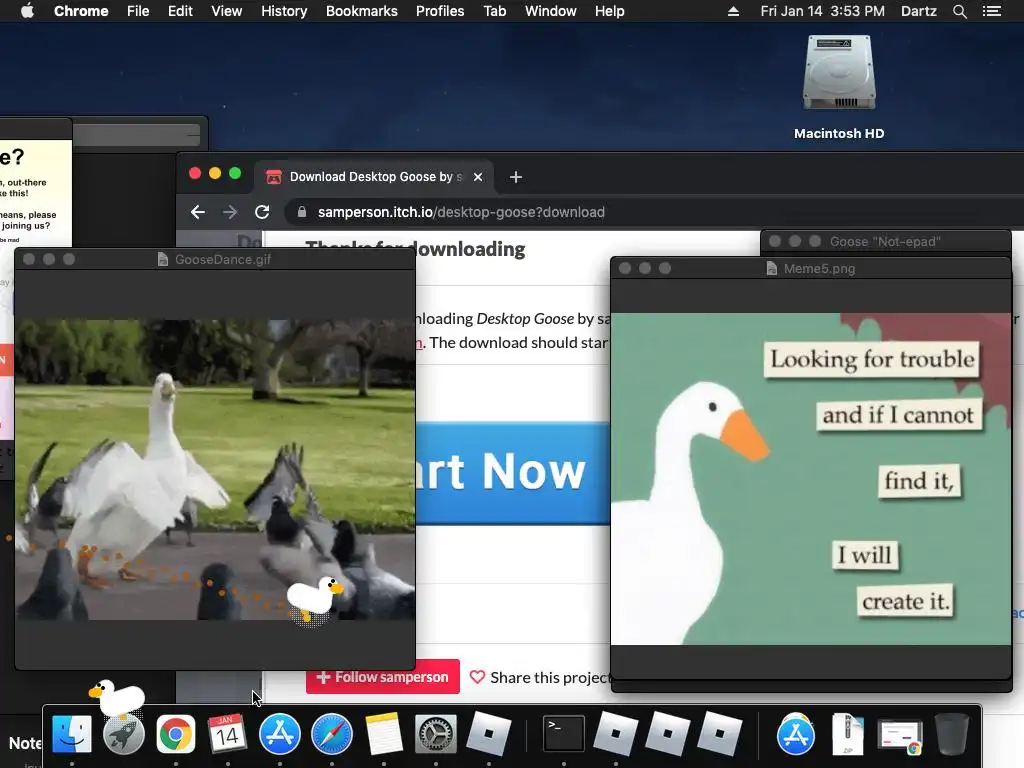1024x768 pixels.
Task: Open Applications folder icon beside the ZIP file
Action: (x=795, y=734)
